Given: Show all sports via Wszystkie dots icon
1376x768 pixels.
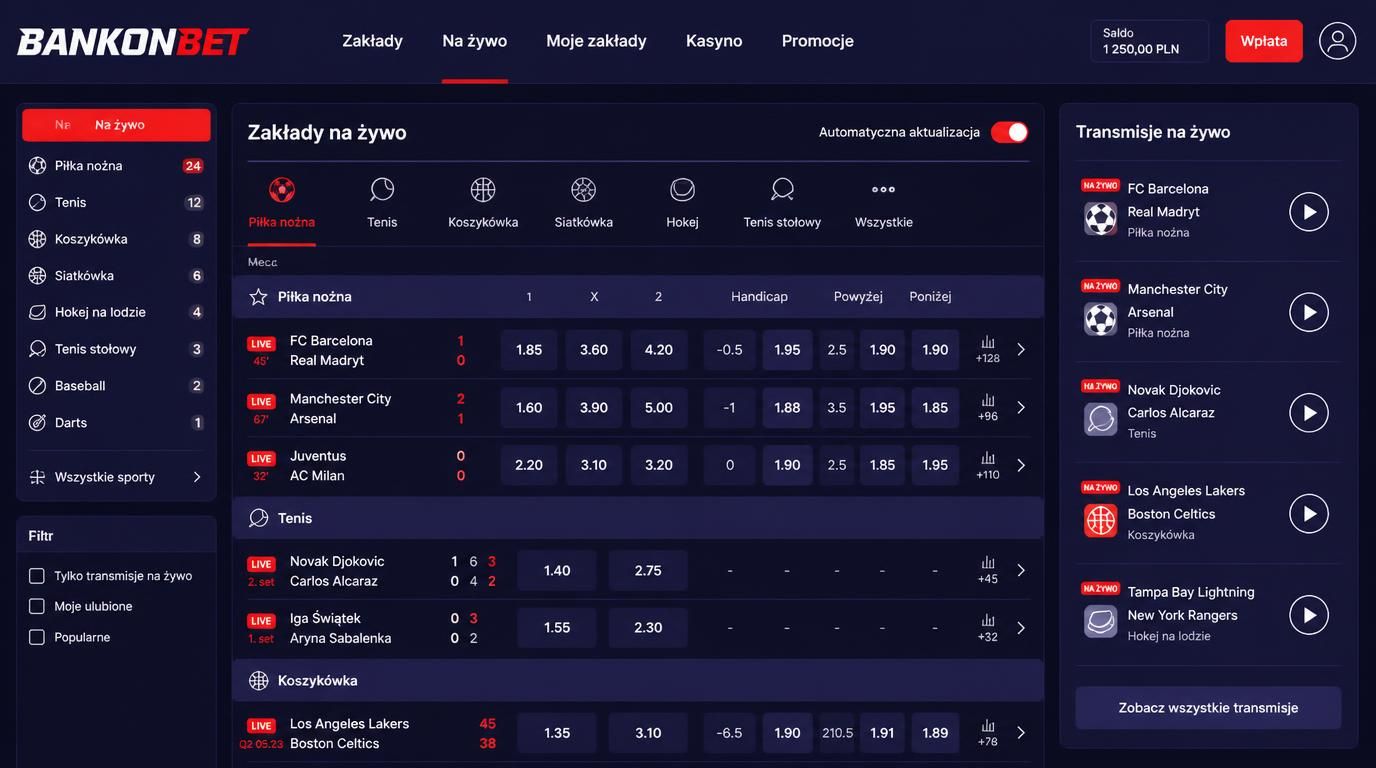Looking at the screenshot, I should tap(883, 189).
